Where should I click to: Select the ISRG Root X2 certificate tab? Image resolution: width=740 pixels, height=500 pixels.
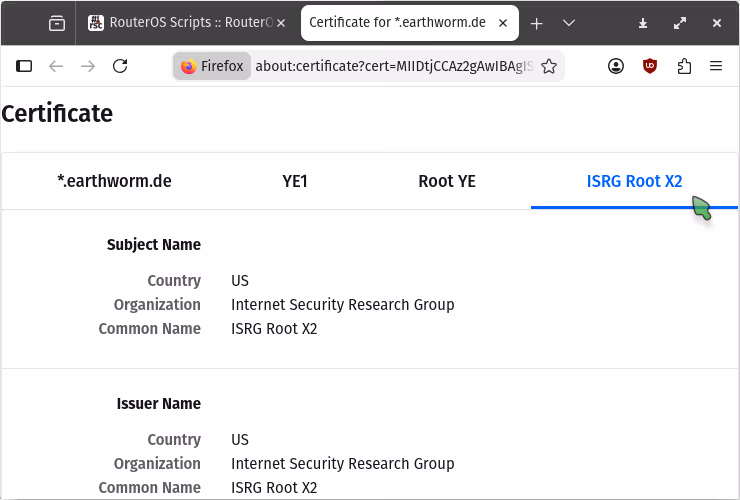(x=634, y=181)
